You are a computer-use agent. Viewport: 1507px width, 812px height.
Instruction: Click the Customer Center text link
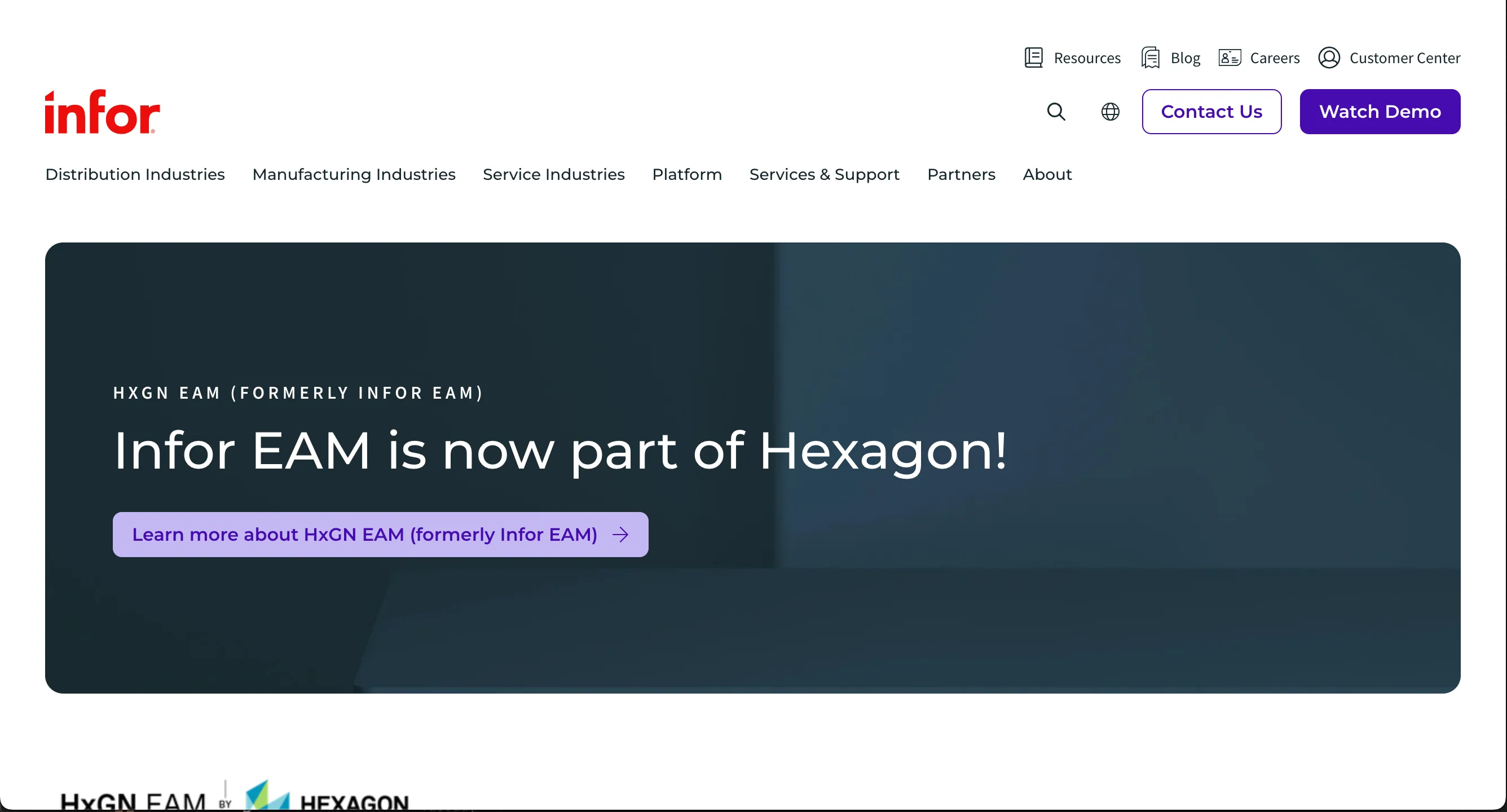click(x=1404, y=58)
